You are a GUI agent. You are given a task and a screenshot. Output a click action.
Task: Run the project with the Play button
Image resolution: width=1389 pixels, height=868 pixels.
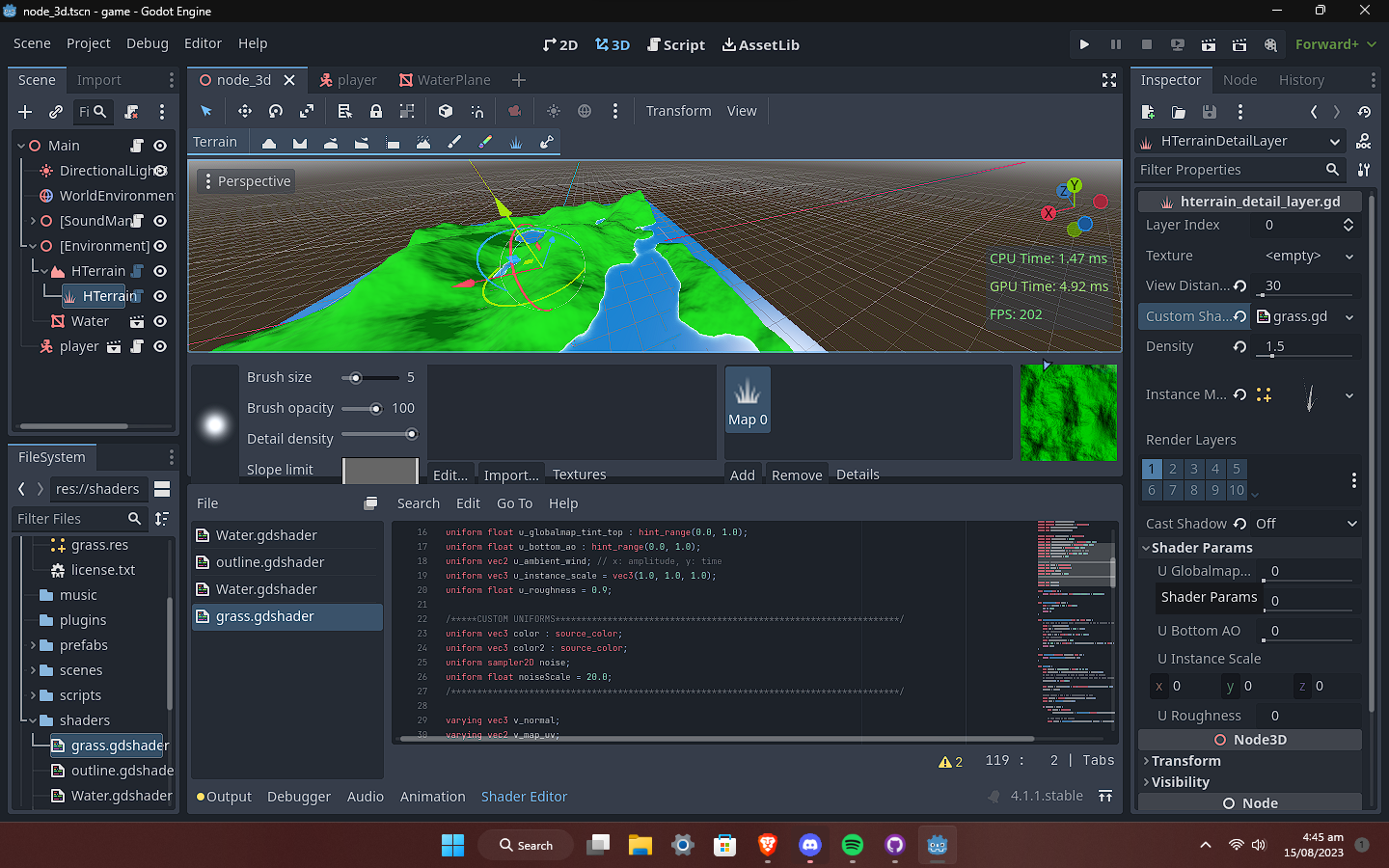coord(1084,44)
